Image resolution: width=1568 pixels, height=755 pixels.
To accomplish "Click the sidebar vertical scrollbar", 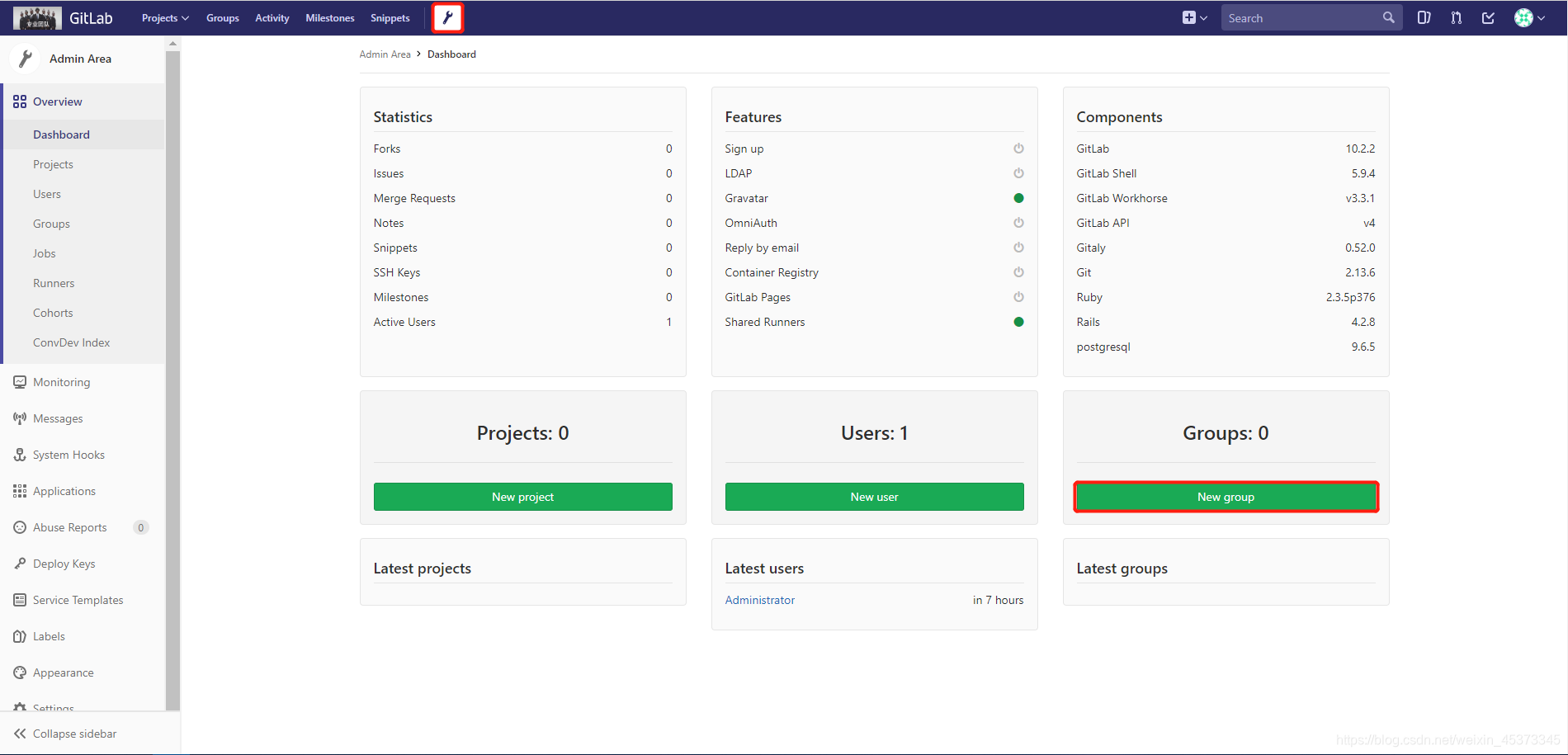I will (172, 380).
